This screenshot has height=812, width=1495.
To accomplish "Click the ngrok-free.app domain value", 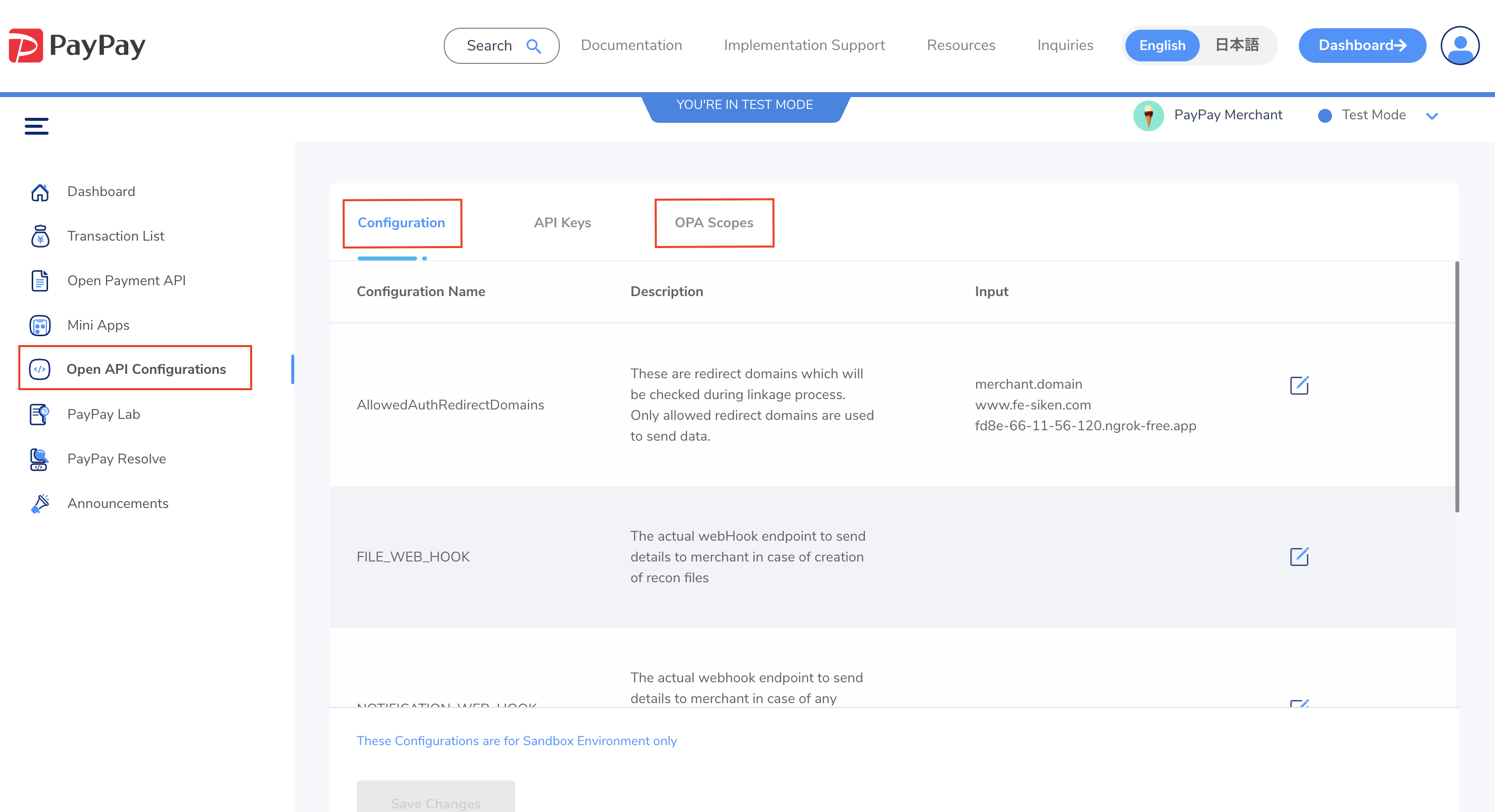I will click(1085, 426).
